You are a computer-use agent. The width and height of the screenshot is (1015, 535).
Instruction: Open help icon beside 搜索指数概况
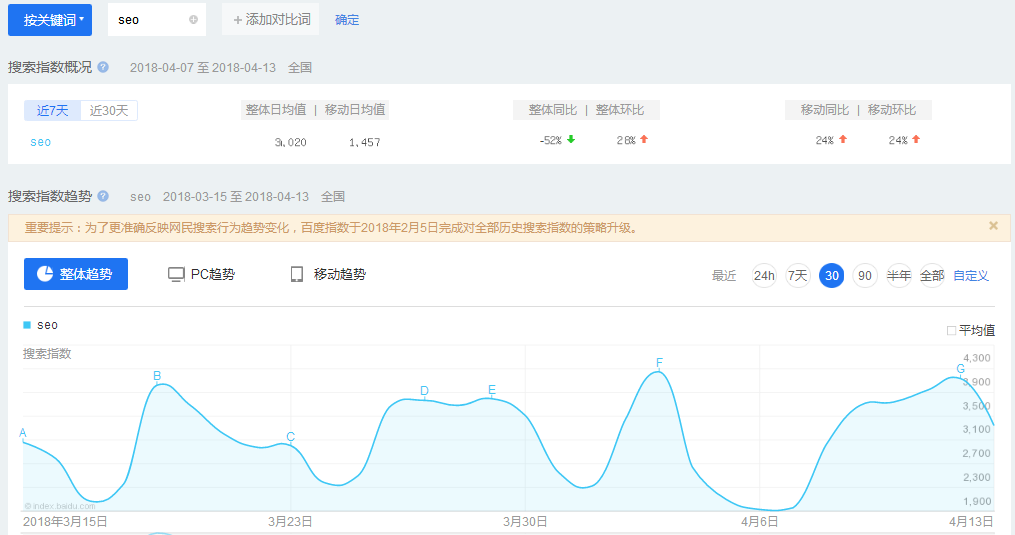click(103, 67)
